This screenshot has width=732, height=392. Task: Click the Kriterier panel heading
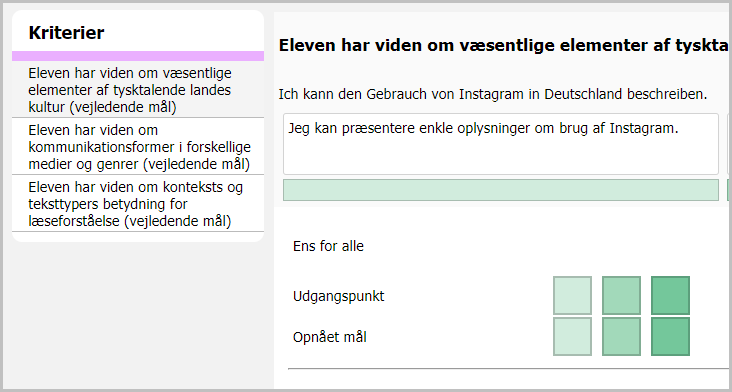tap(66, 33)
